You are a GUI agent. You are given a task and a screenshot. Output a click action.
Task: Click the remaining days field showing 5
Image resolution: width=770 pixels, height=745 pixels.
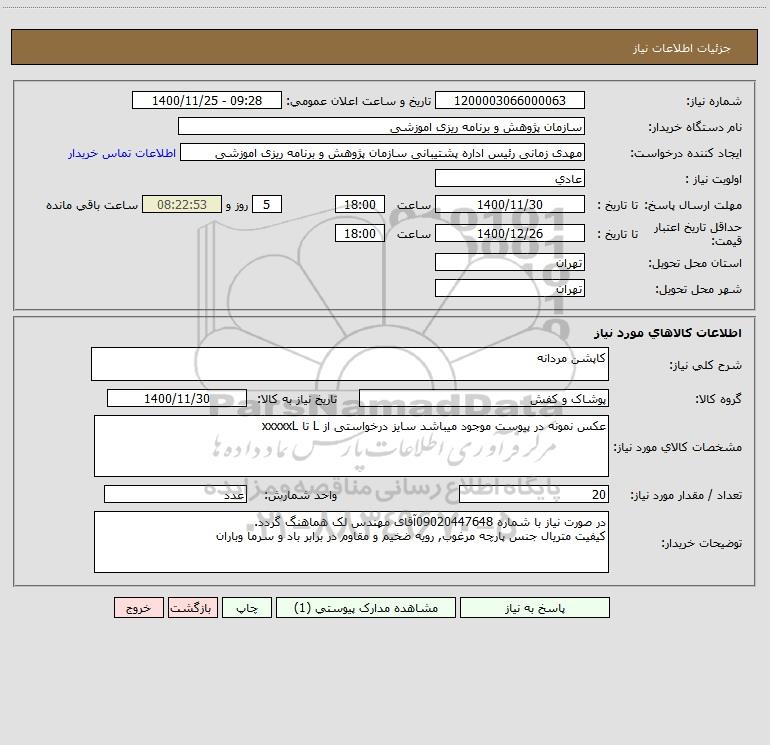267,204
